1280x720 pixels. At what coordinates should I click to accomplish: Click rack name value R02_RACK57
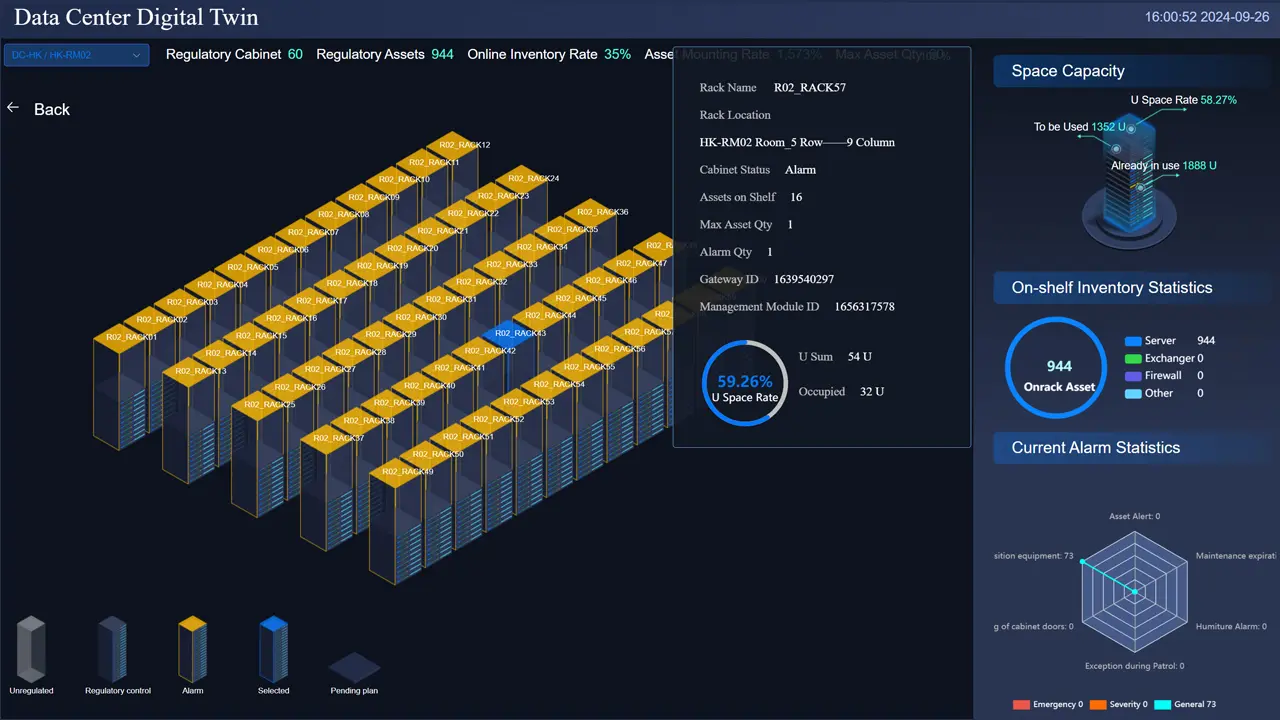(810, 88)
